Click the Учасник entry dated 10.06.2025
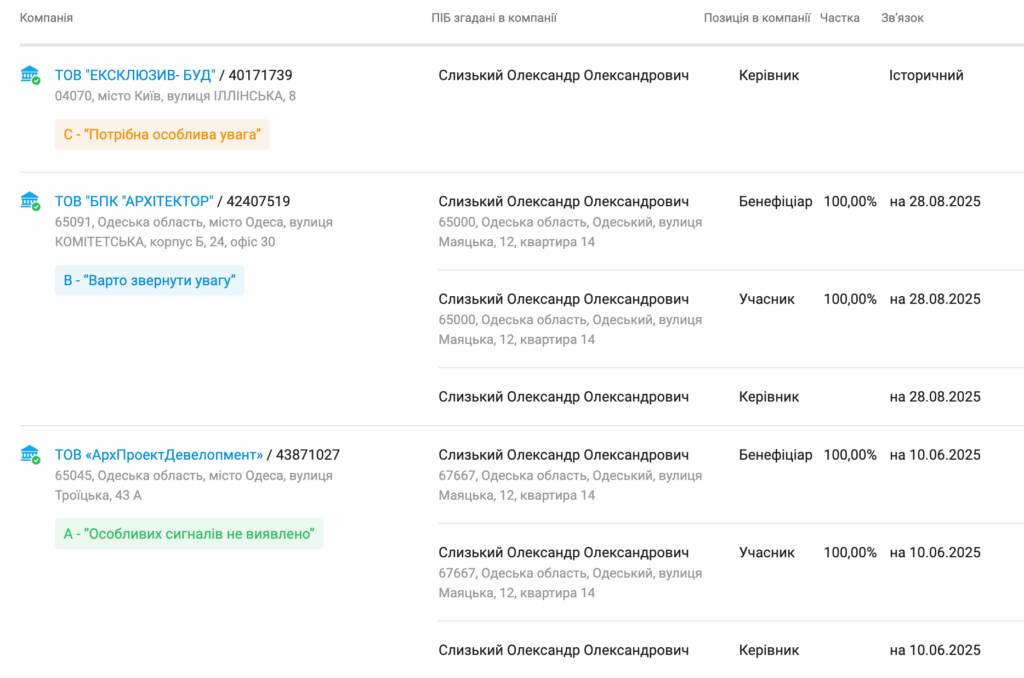This screenshot has width=1024, height=678. [x=767, y=553]
